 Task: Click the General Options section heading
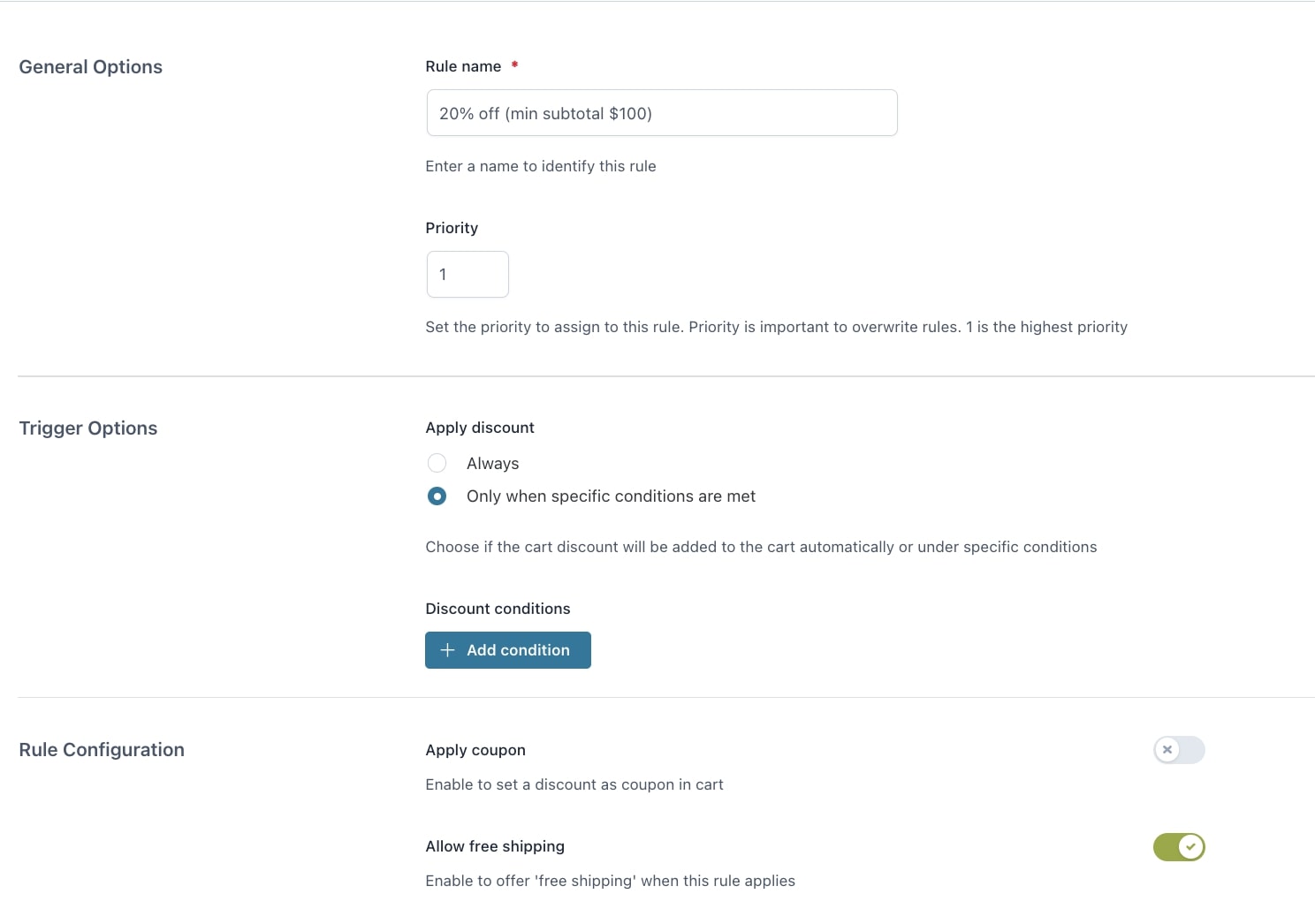91,67
